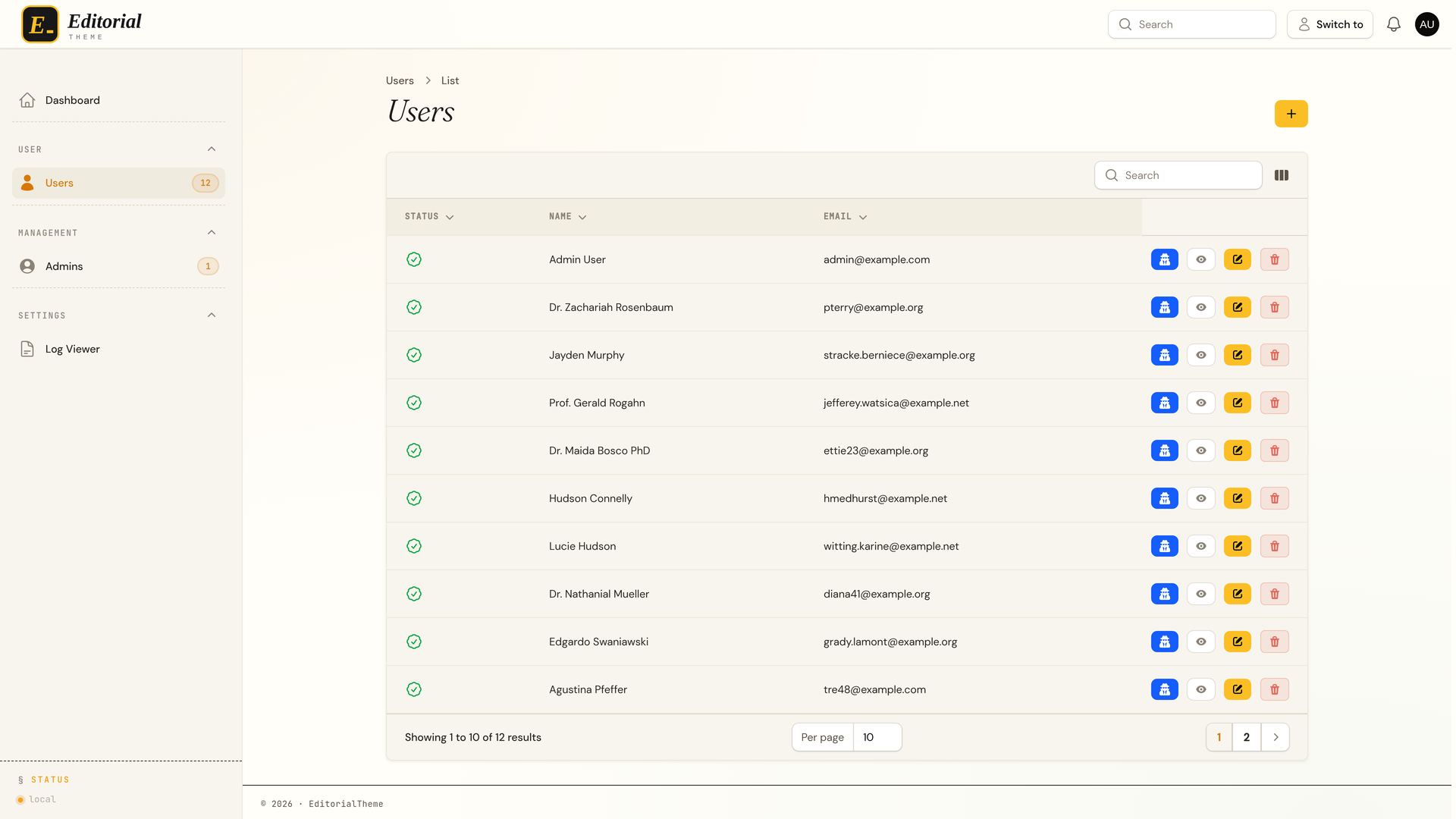
Task: Open Dashboard in sidebar
Action: point(118,100)
